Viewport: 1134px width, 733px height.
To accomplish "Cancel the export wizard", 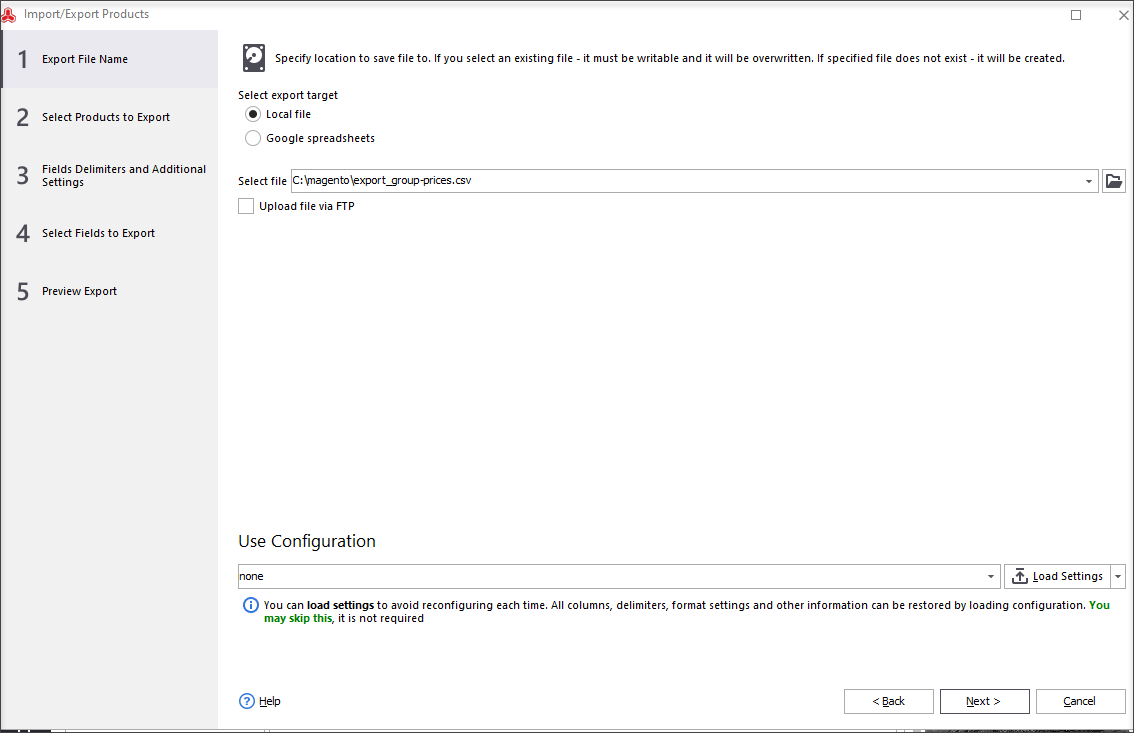I will click(x=1080, y=701).
